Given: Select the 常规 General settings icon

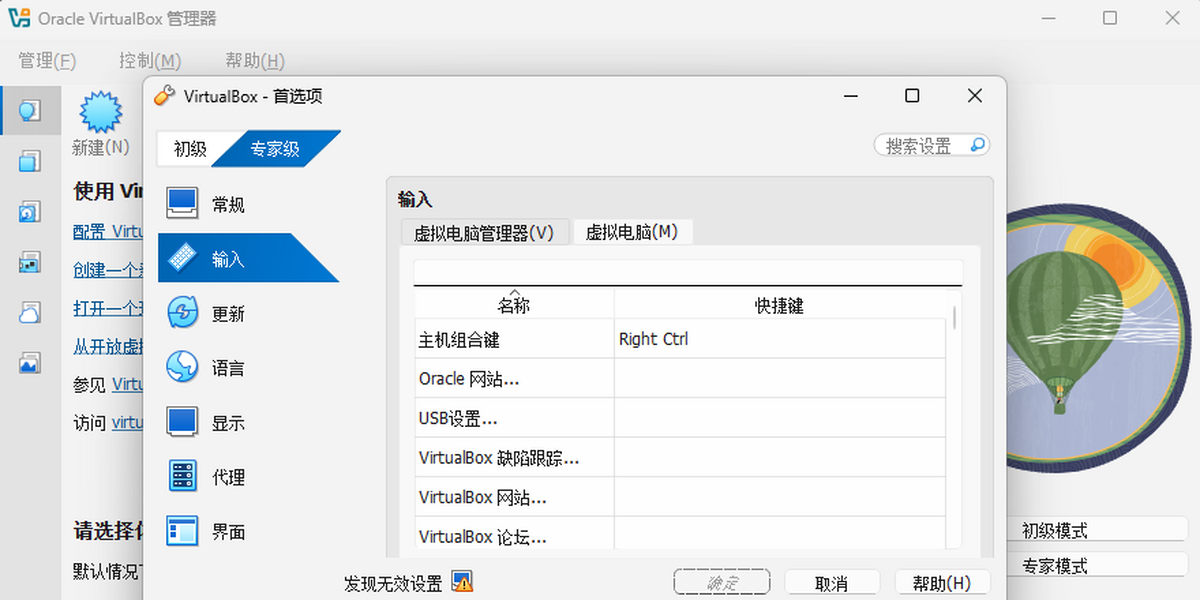Looking at the screenshot, I should pyautogui.click(x=182, y=204).
